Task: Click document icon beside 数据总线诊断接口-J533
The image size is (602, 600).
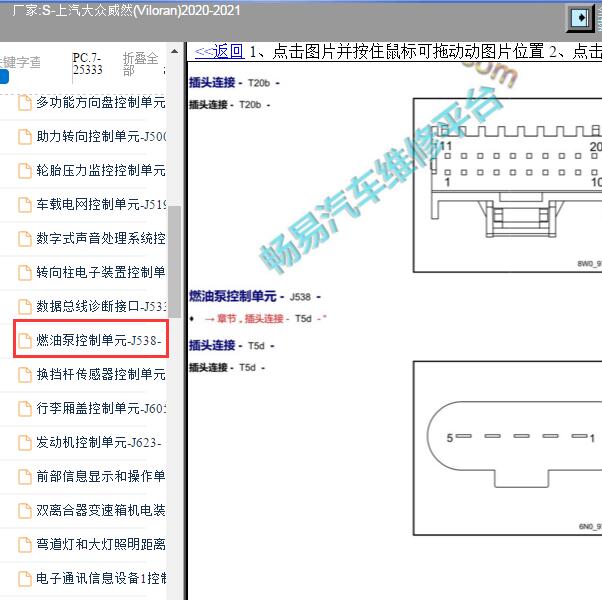Action: [25, 307]
